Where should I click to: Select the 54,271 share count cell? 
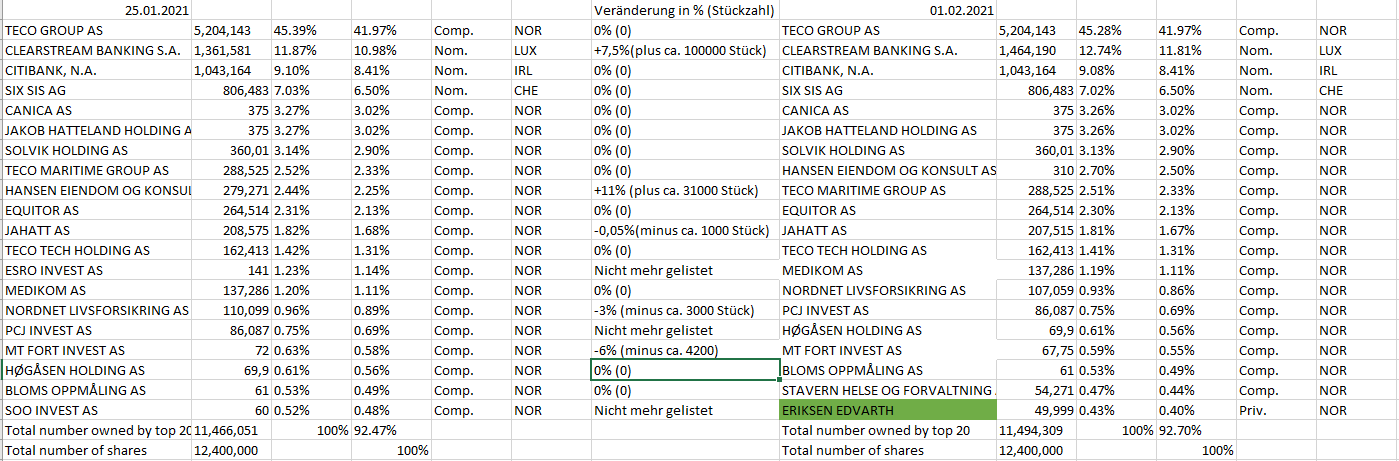pos(1036,391)
